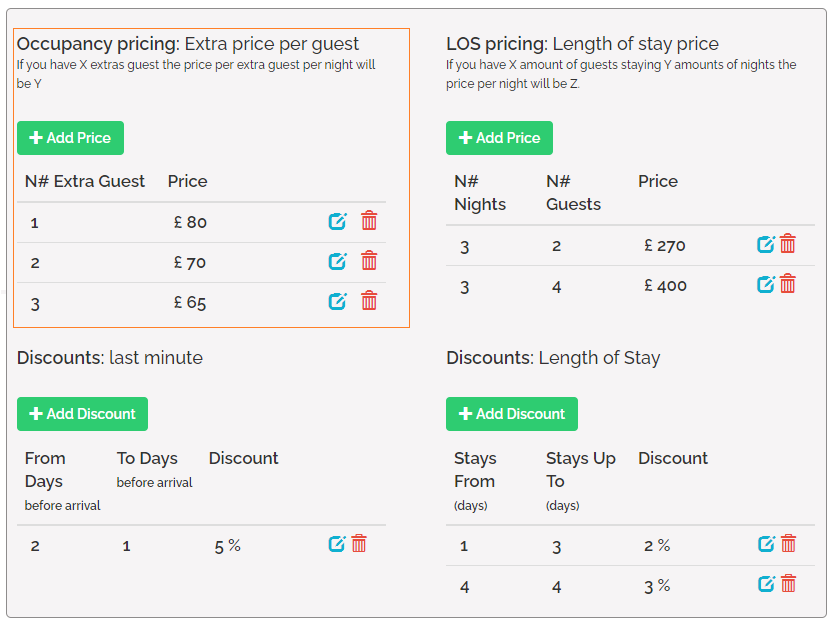
Task: Delete the 2 % length of stay discount
Action: pyautogui.click(x=788, y=544)
